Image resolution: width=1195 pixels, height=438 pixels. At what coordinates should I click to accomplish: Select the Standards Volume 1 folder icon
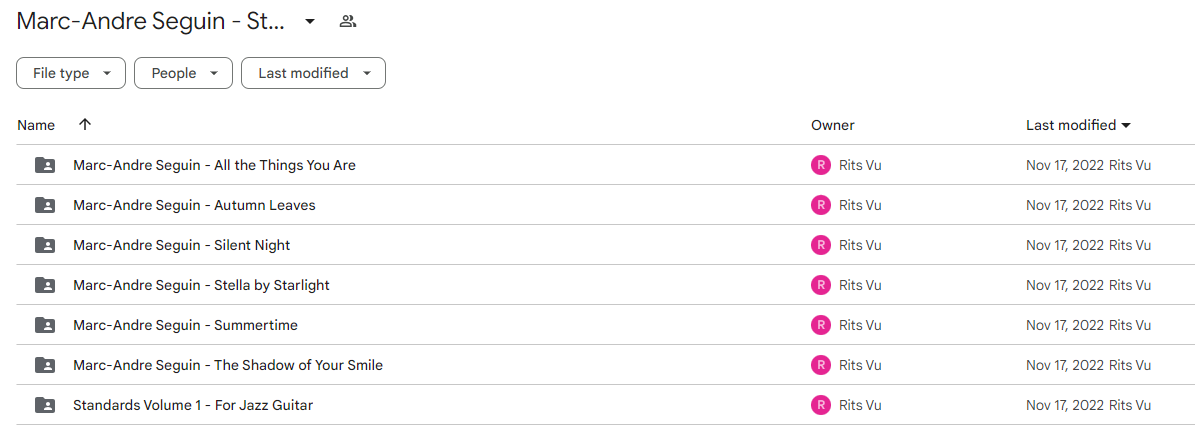[46, 405]
